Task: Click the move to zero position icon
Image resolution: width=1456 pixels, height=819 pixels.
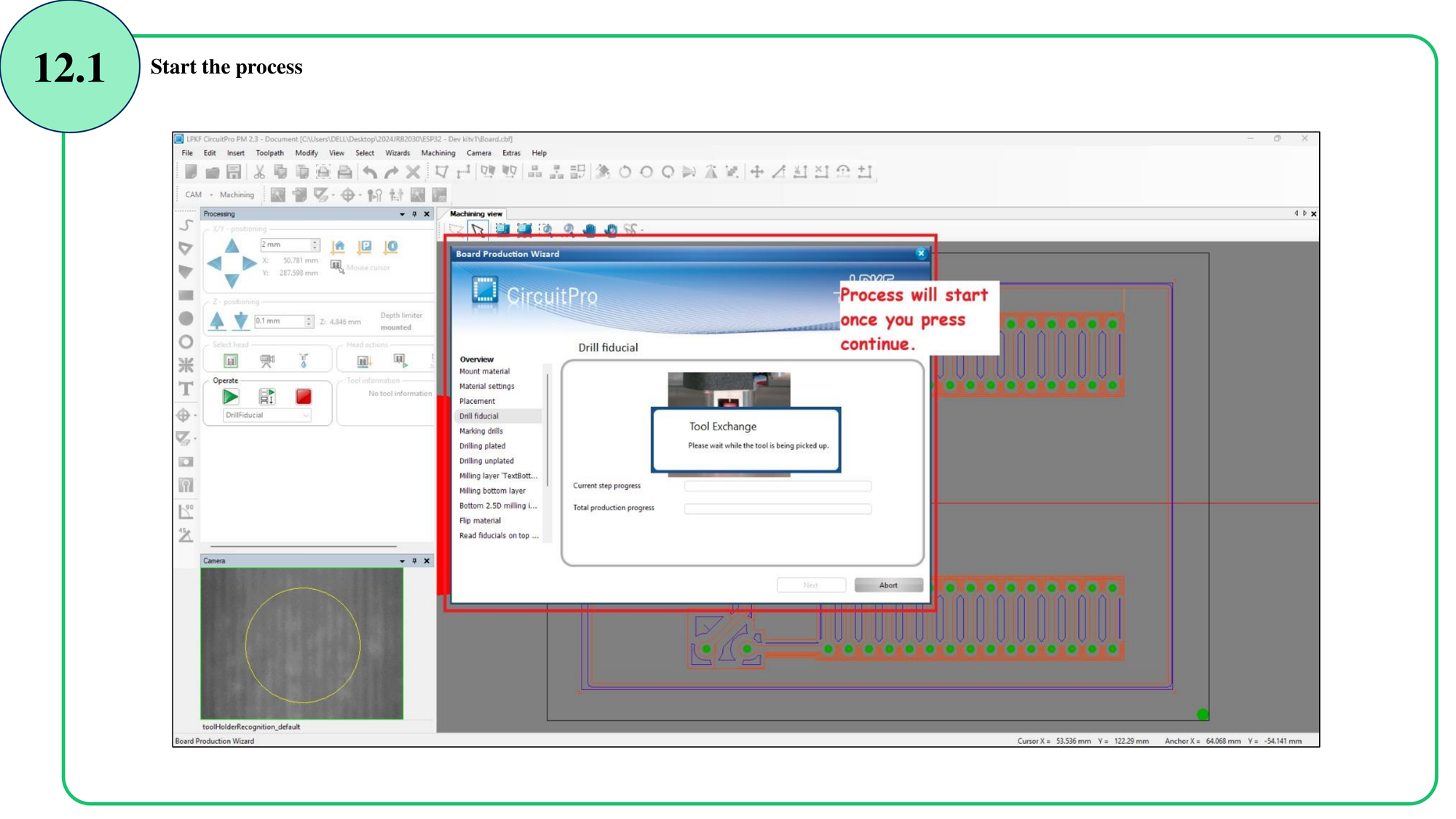Action: 391,247
